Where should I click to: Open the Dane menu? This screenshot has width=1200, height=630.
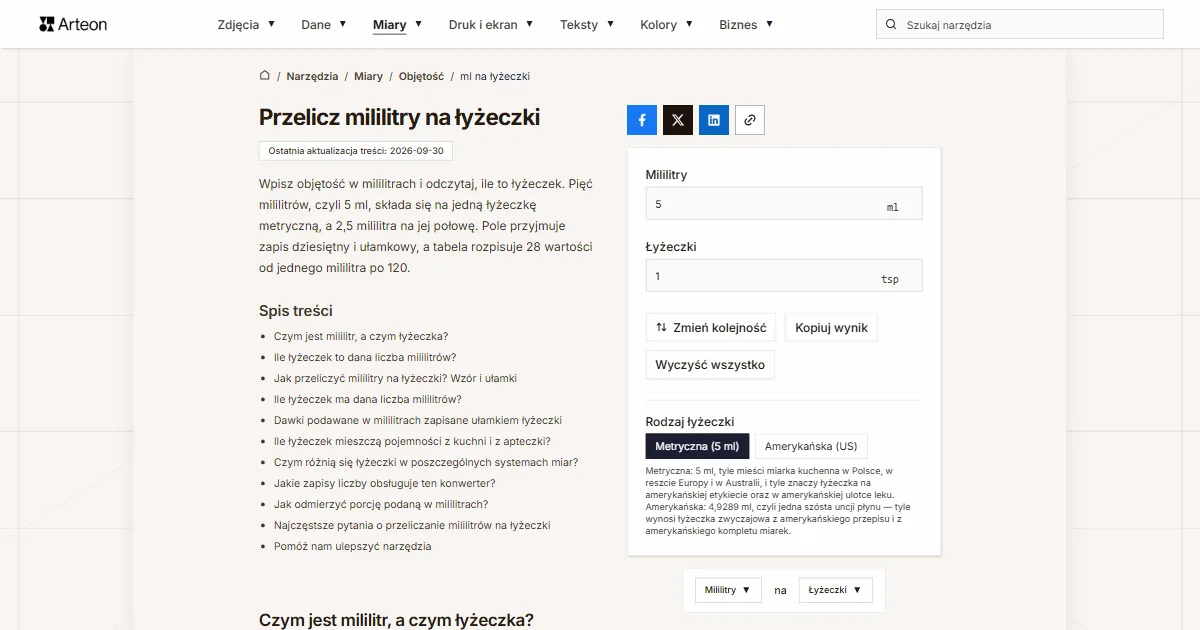click(x=324, y=25)
